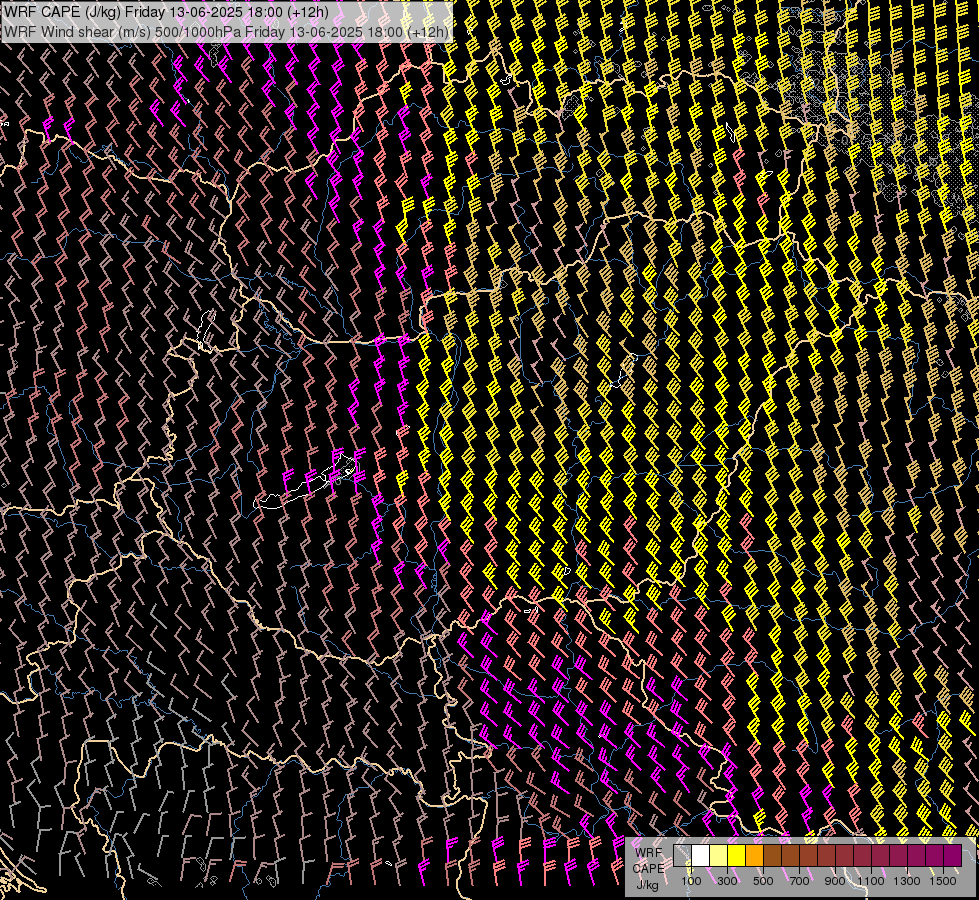
Task: Click the CAPE word in the legend
Action: 648,869
